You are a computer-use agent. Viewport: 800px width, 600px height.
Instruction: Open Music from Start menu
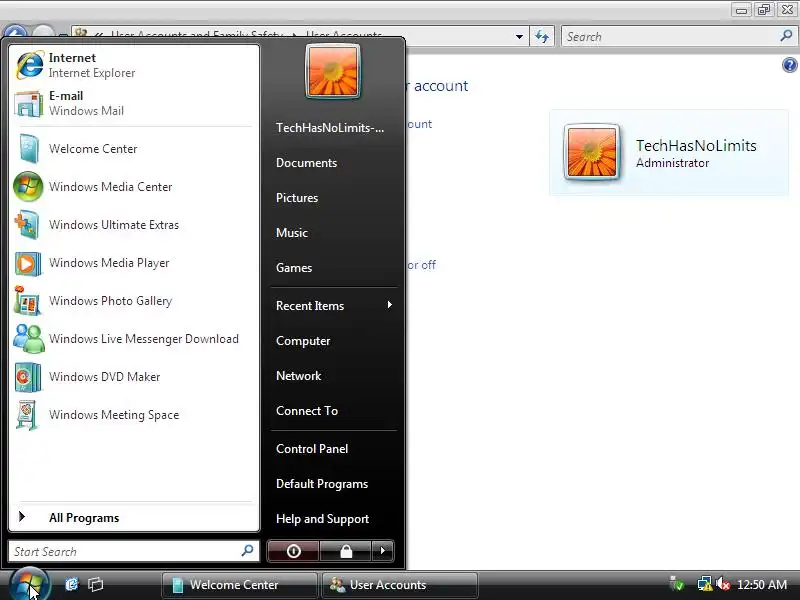pos(292,233)
